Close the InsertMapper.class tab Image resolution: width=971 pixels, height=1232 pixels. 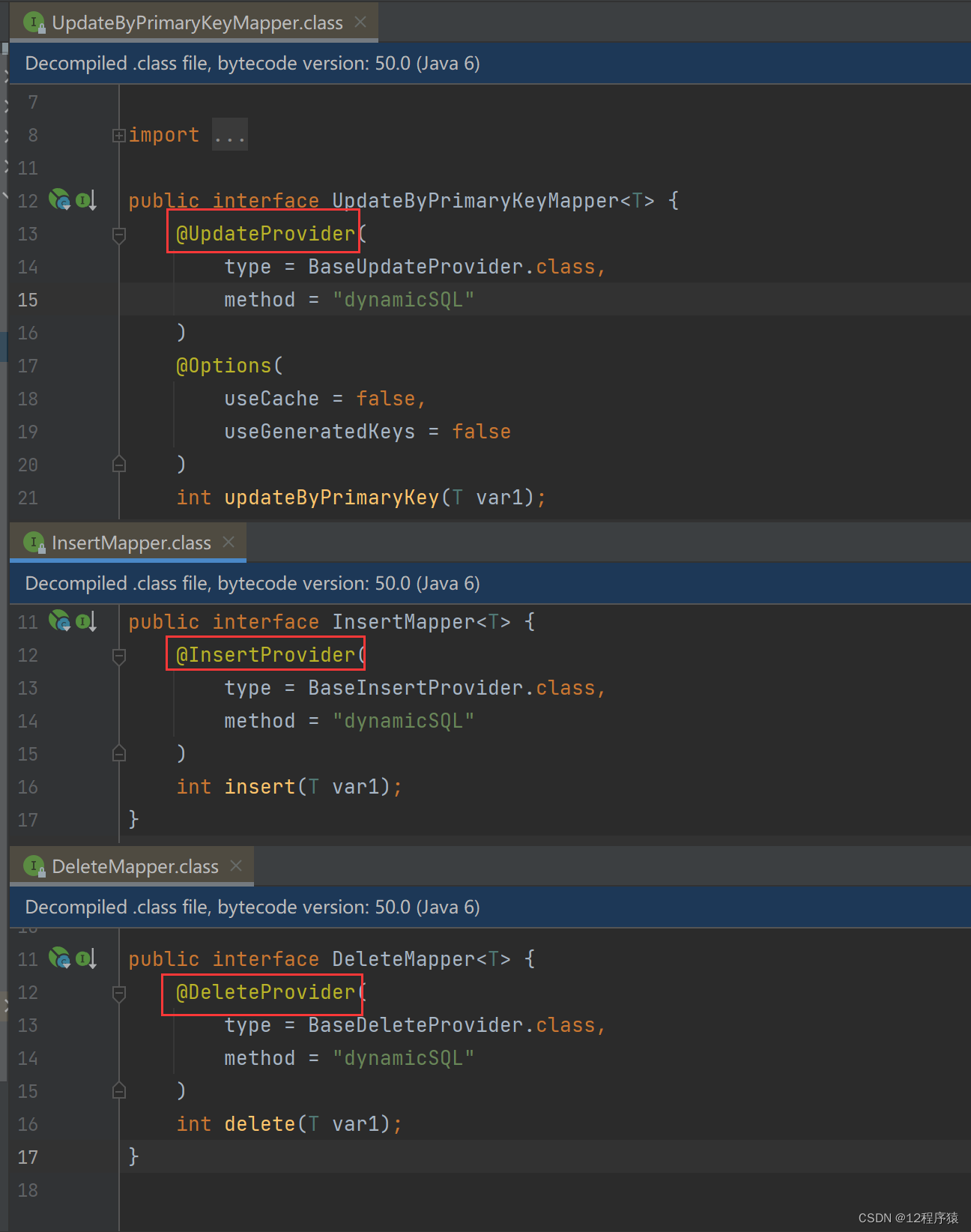tap(229, 542)
